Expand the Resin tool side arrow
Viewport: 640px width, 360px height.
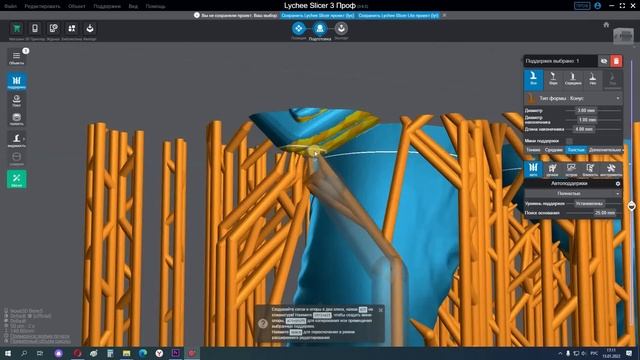(x=24, y=139)
